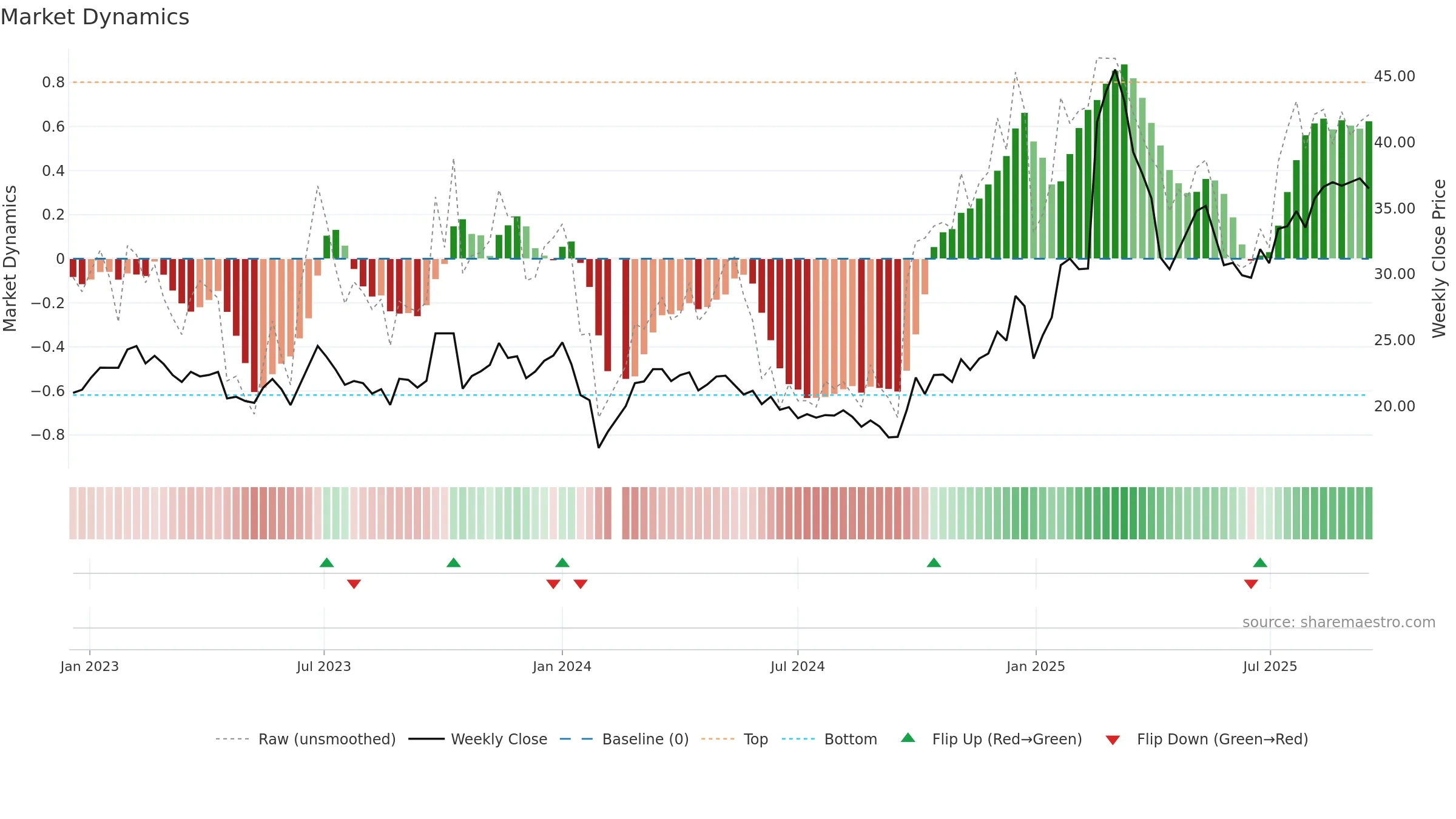Click the source: sharemaestro.com text
1456x819 pixels.
(x=1339, y=622)
